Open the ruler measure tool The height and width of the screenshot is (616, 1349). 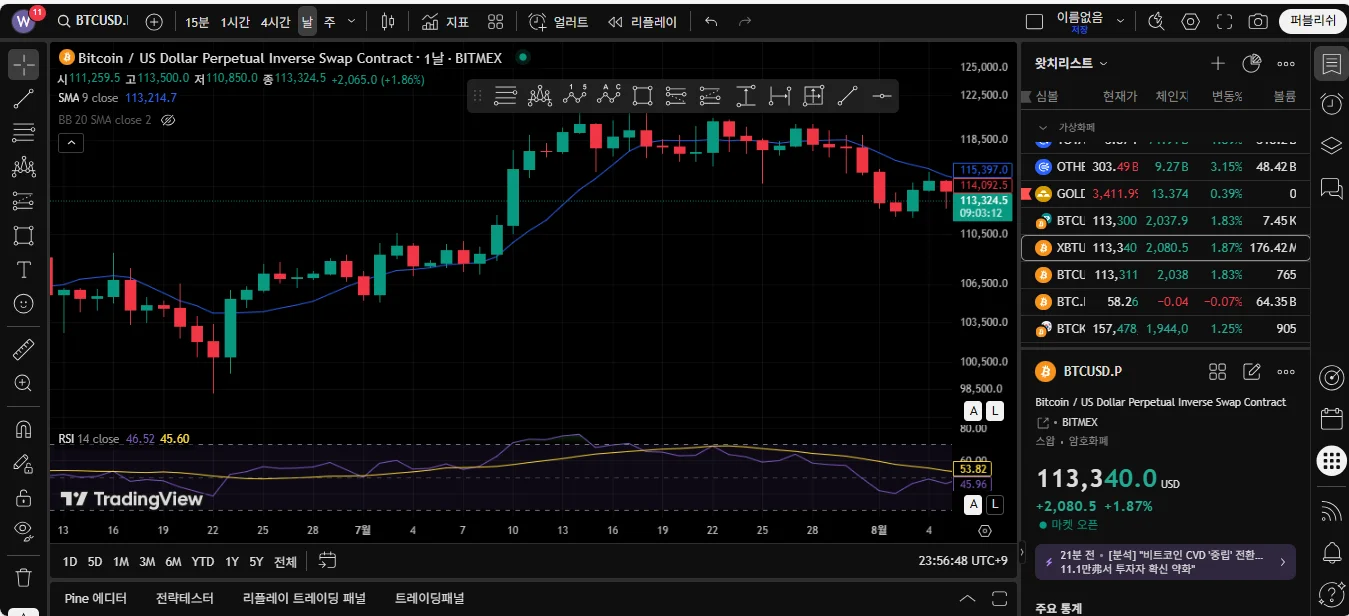click(x=24, y=349)
